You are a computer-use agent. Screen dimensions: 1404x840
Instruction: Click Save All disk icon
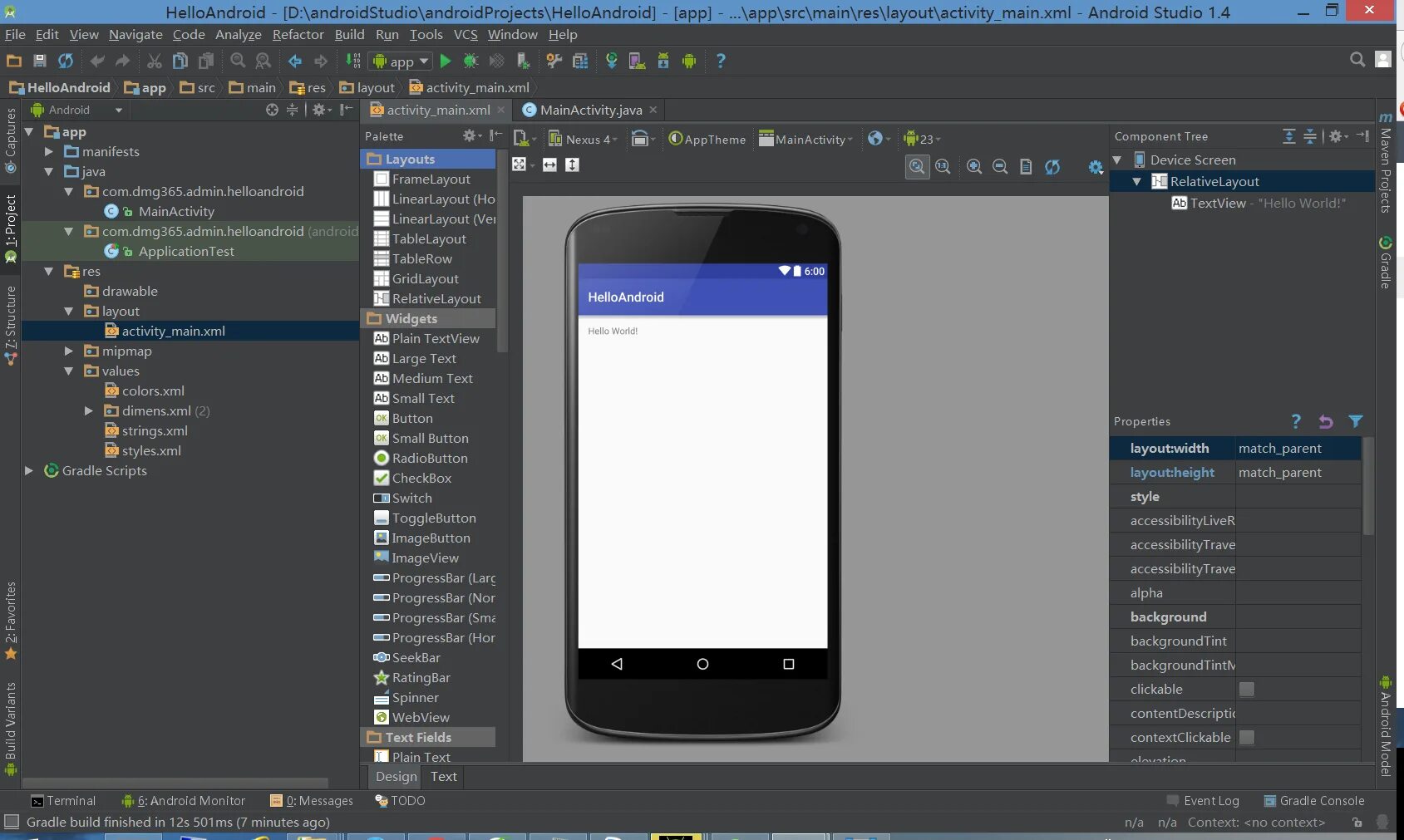pos(39,61)
